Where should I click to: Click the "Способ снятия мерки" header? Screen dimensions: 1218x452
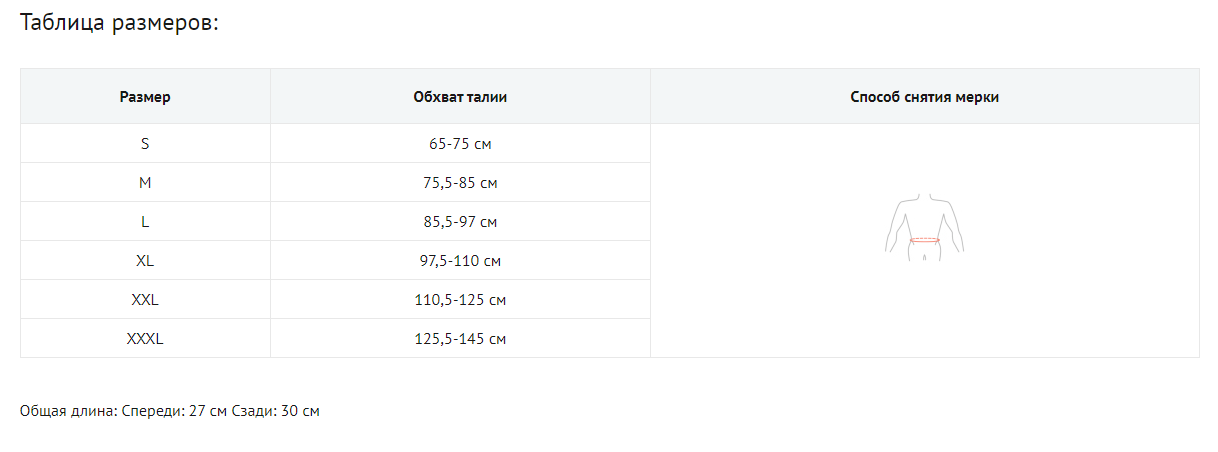924,97
